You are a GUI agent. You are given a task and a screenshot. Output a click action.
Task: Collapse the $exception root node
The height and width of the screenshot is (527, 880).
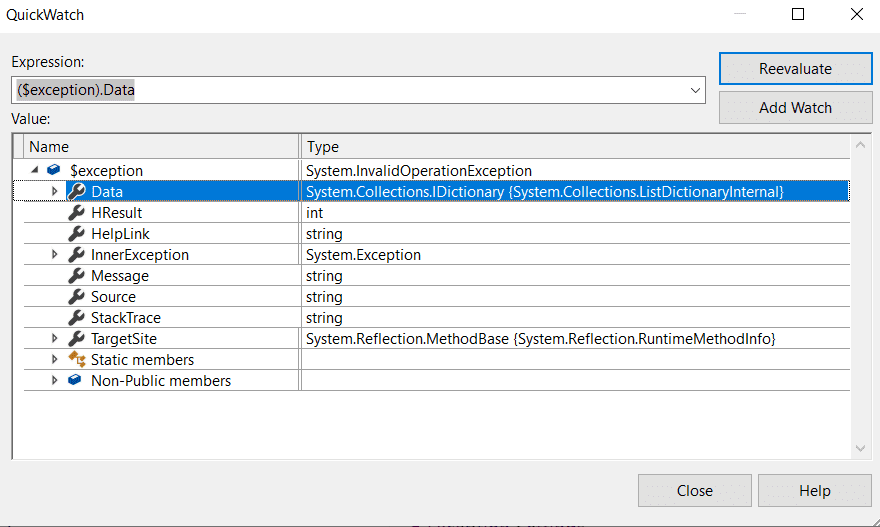tap(35, 171)
